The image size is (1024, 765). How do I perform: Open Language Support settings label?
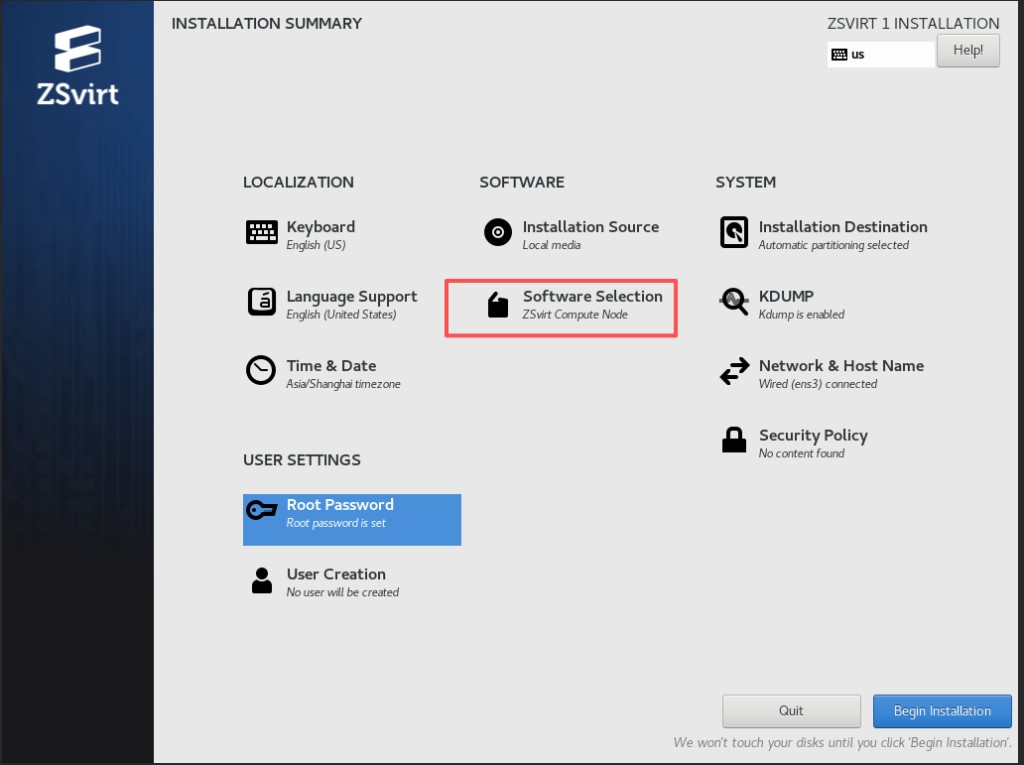(x=352, y=297)
